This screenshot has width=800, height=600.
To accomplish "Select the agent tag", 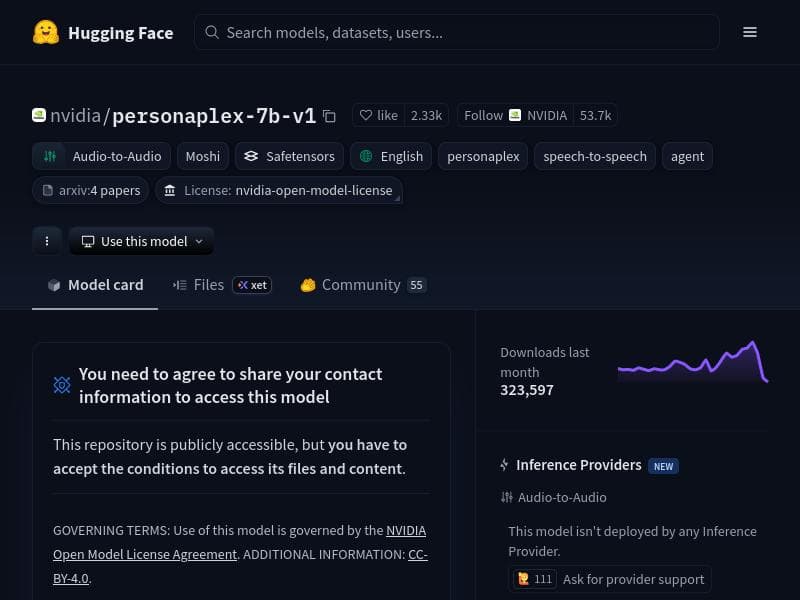I will 687,156.
